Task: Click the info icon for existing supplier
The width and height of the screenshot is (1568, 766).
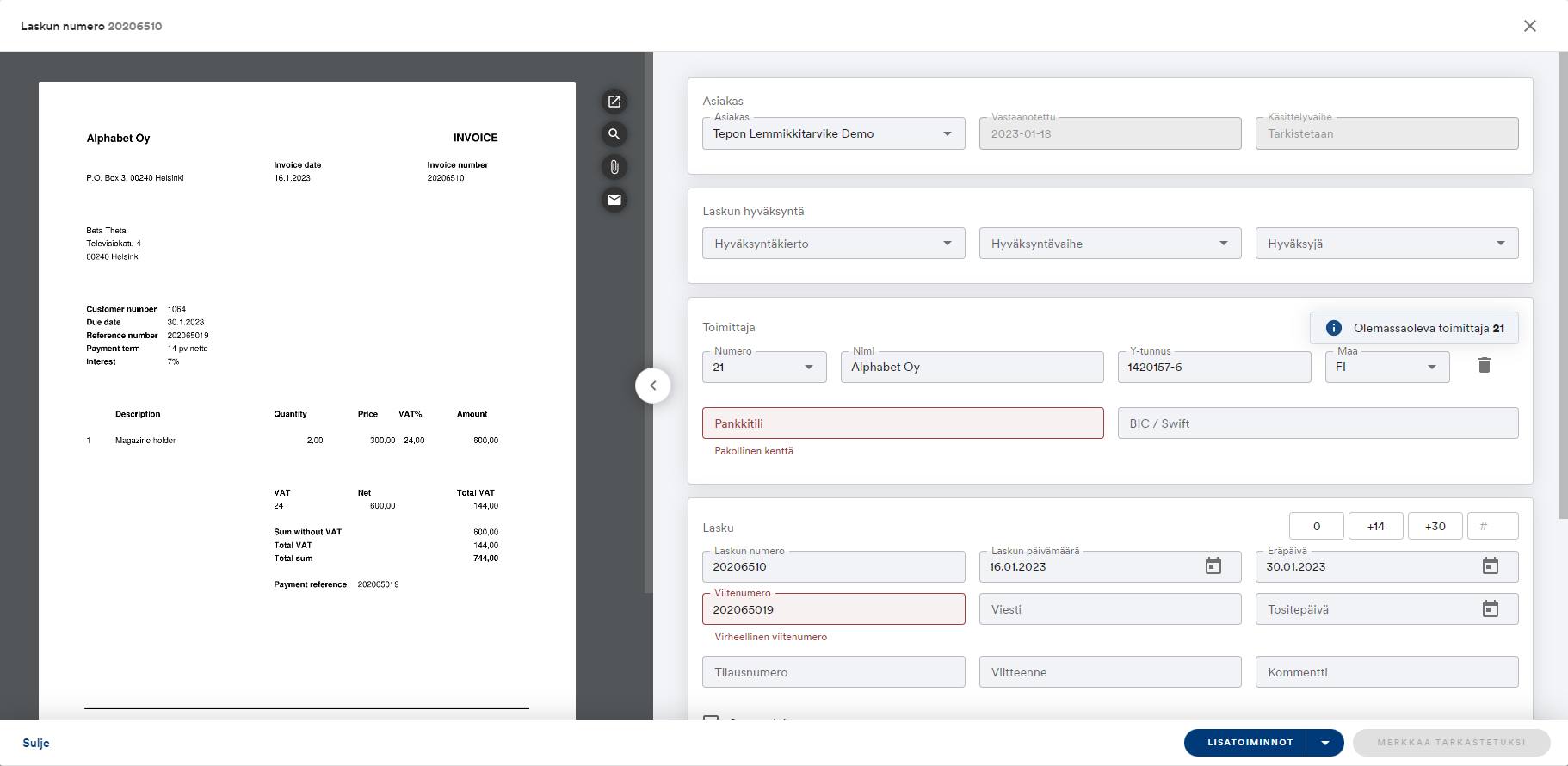Action: click(1333, 328)
